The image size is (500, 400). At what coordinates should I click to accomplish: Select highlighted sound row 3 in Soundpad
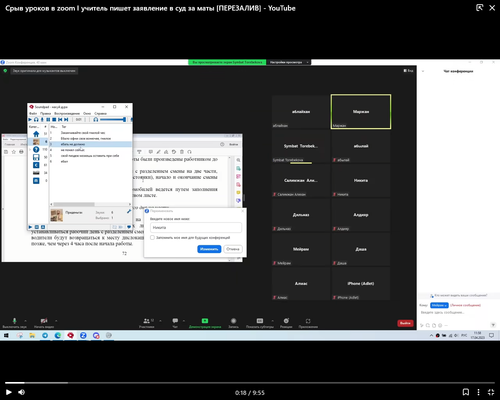coord(91,144)
